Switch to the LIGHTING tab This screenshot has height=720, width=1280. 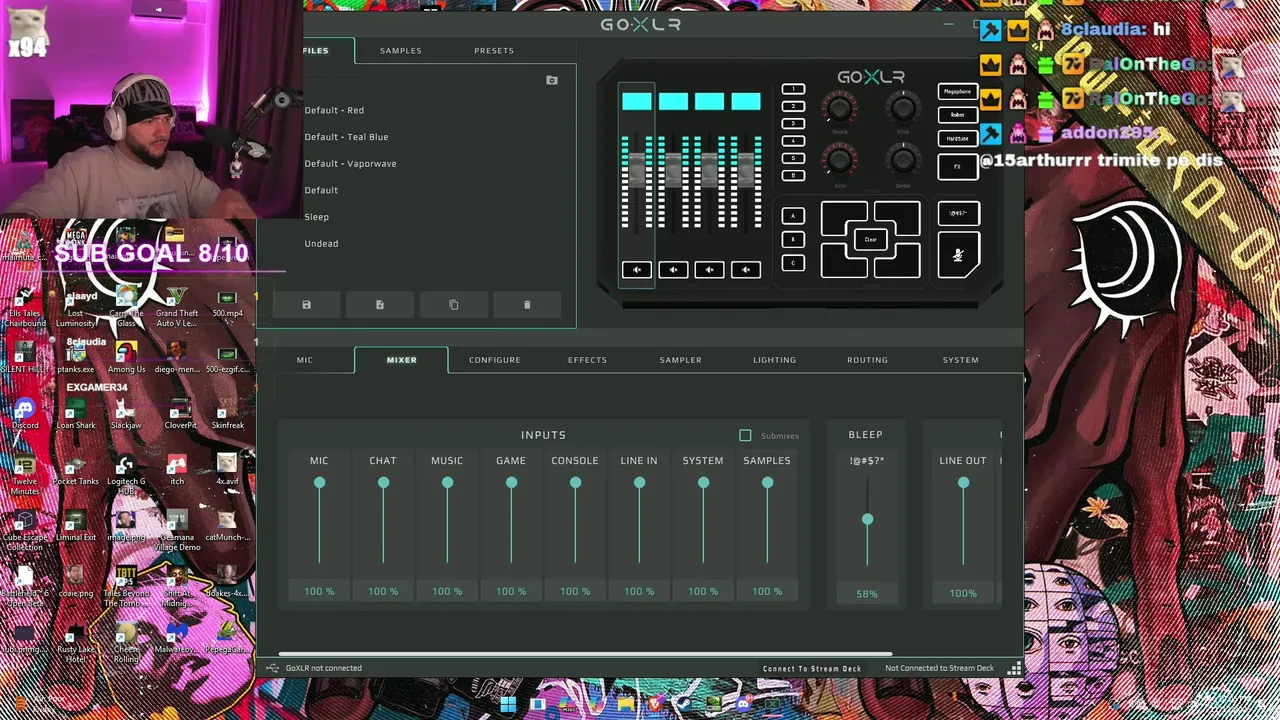point(775,360)
